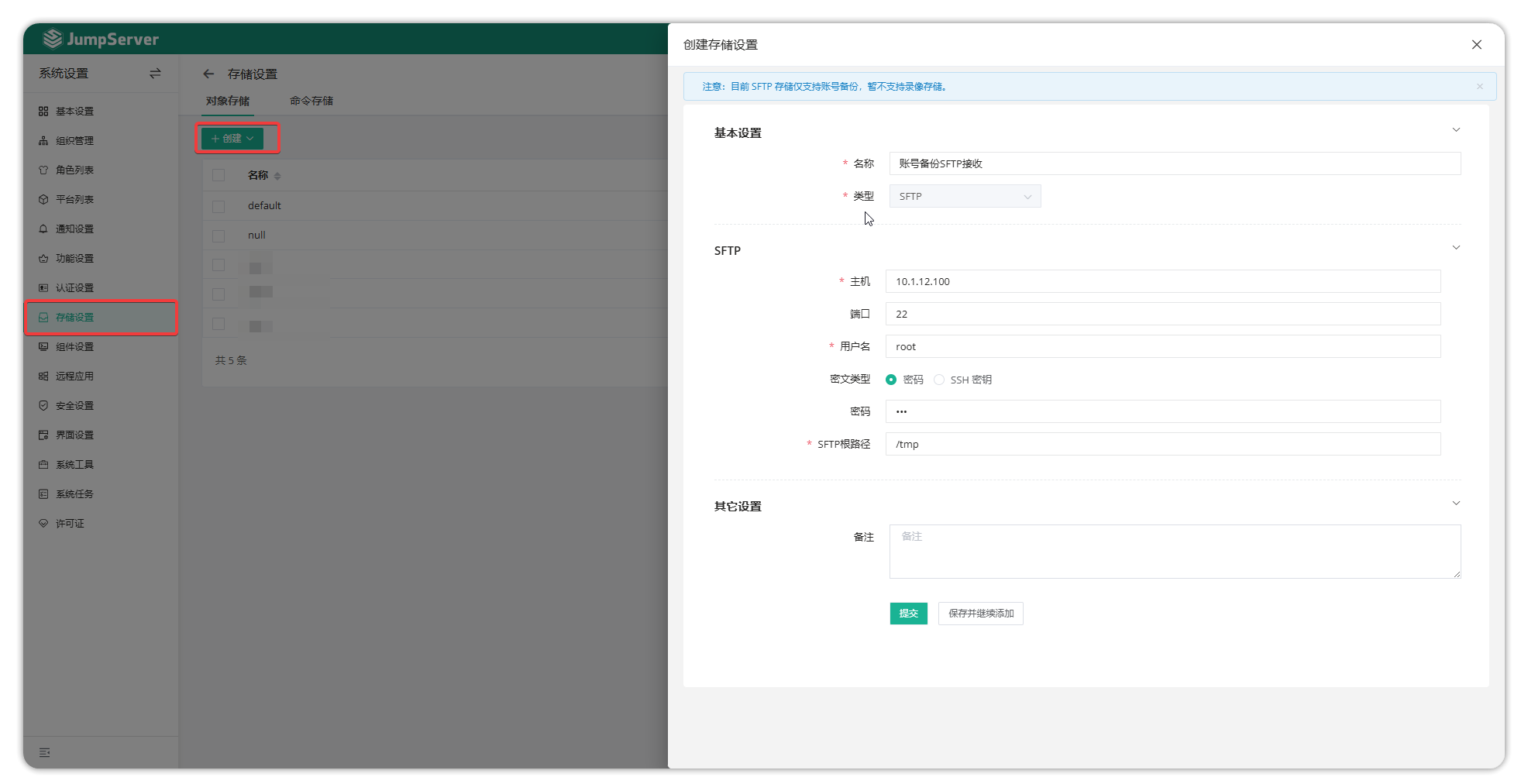Open 安全设置 in the sidebar
The width and height of the screenshot is (1528, 784).
pos(74,406)
